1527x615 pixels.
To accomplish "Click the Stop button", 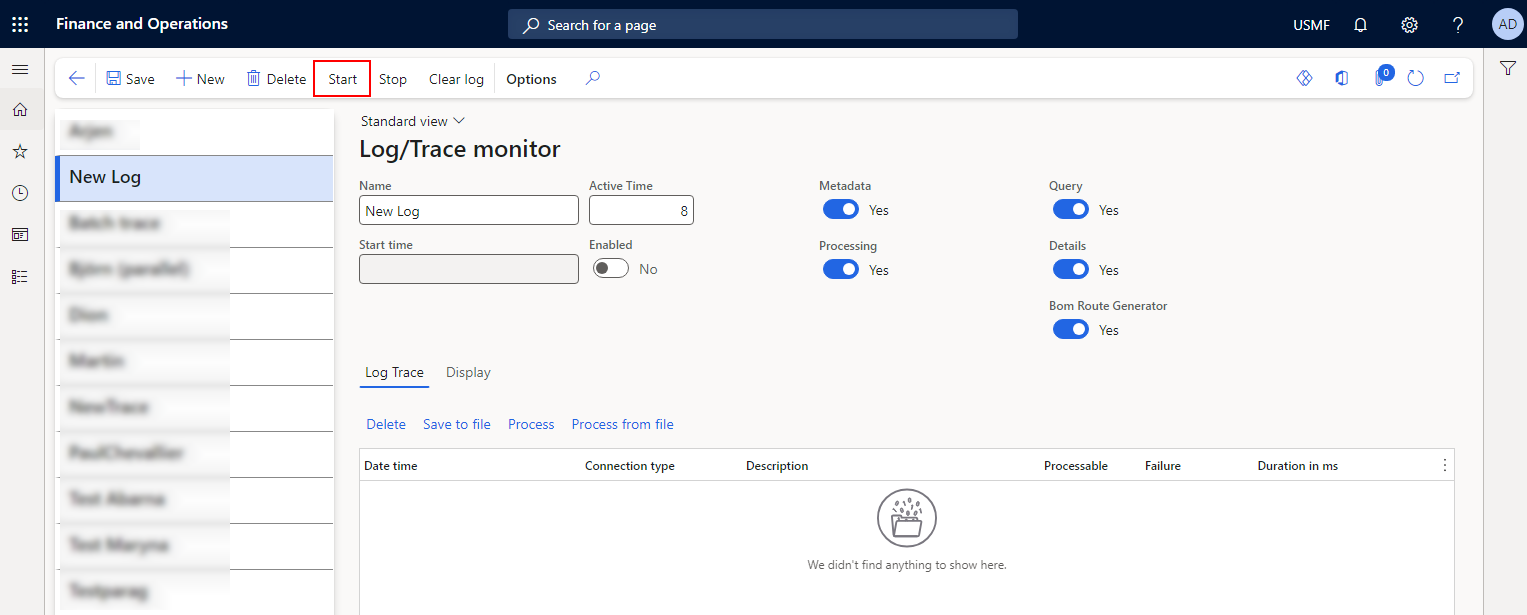I will [393, 79].
